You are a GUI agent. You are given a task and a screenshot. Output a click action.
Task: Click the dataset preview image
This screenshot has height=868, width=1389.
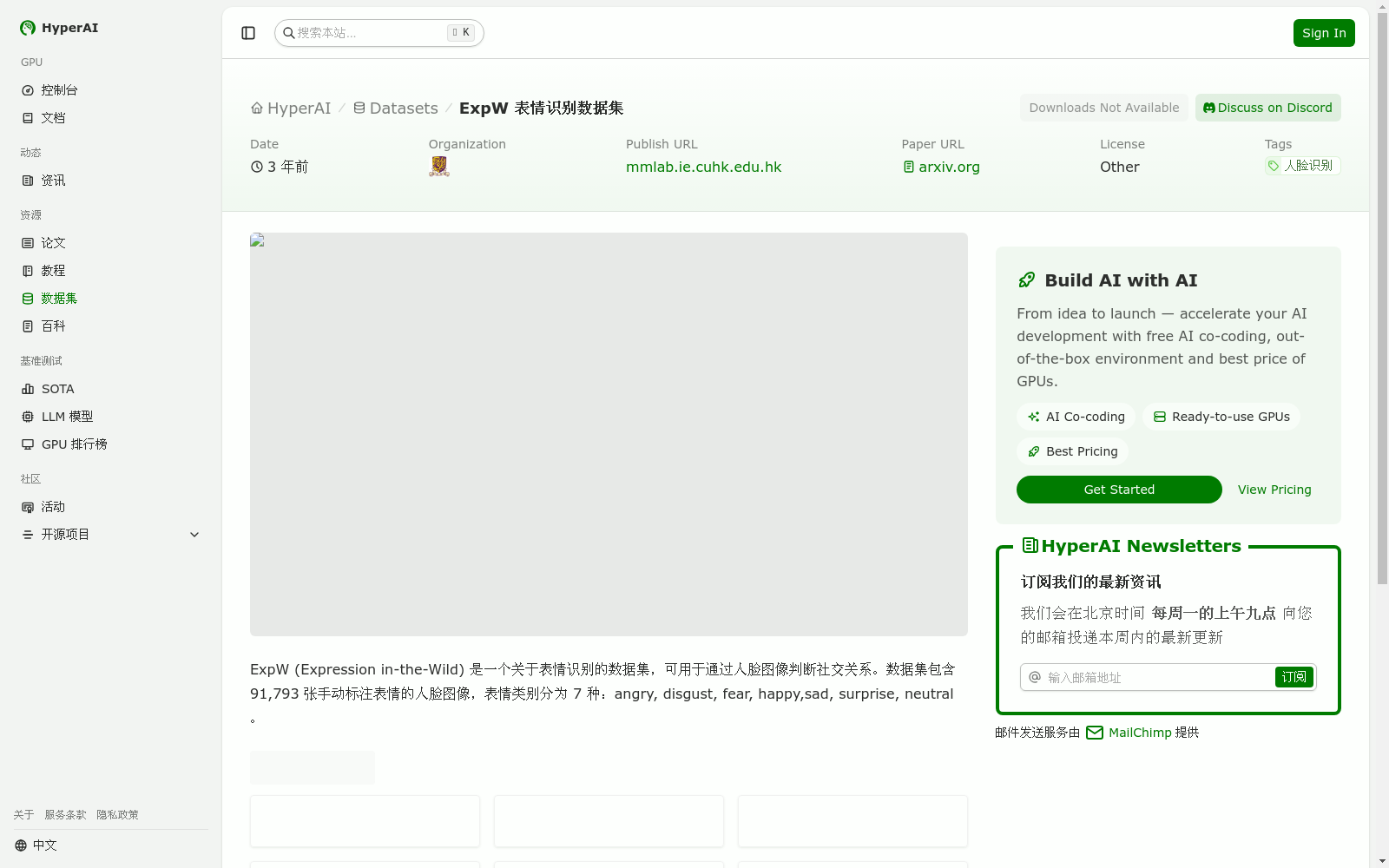609,434
